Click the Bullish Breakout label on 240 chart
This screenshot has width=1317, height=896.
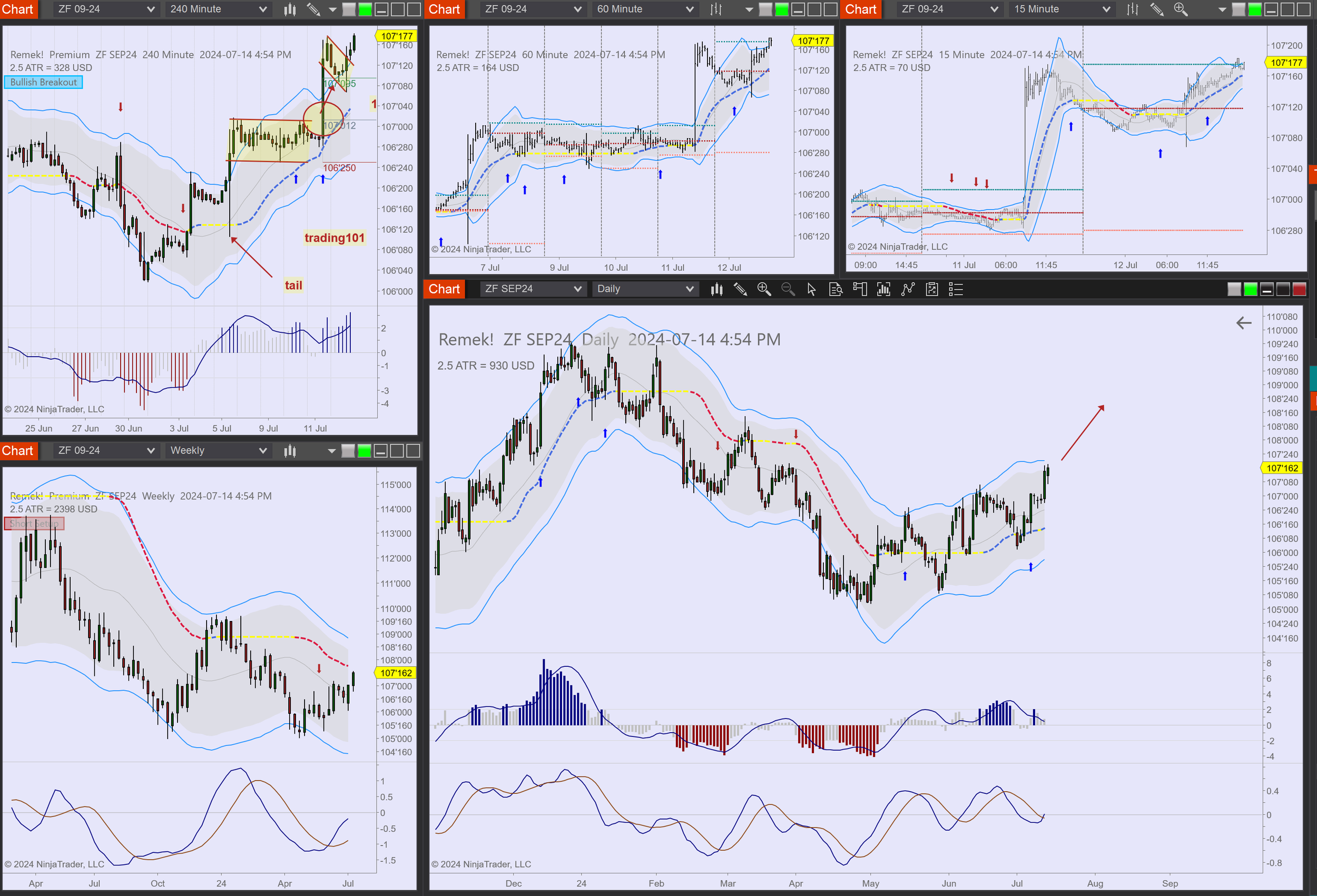[x=44, y=82]
